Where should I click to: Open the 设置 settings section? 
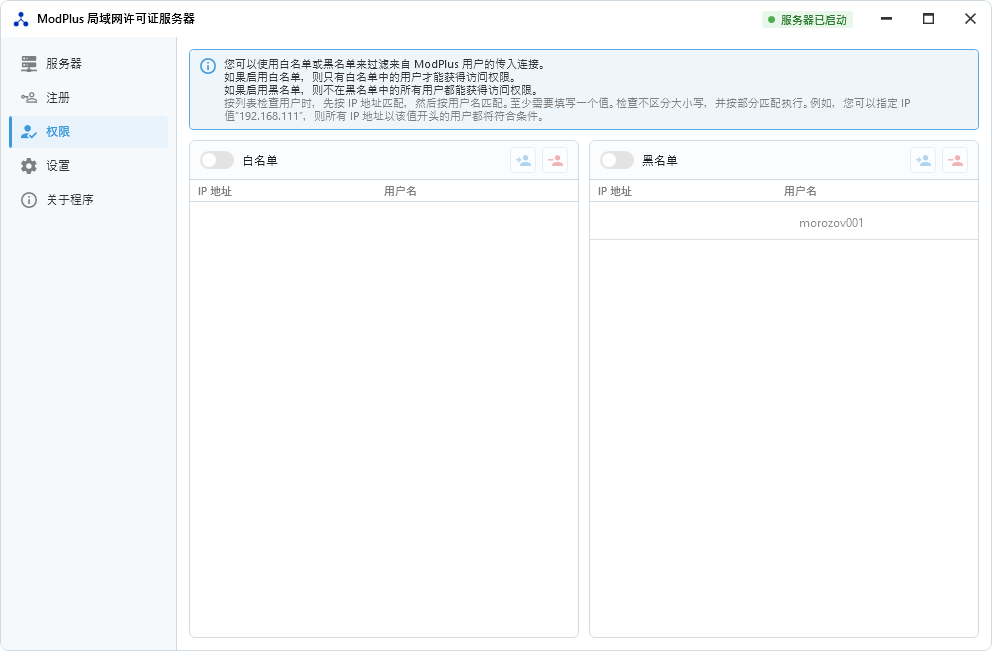click(x=89, y=166)
